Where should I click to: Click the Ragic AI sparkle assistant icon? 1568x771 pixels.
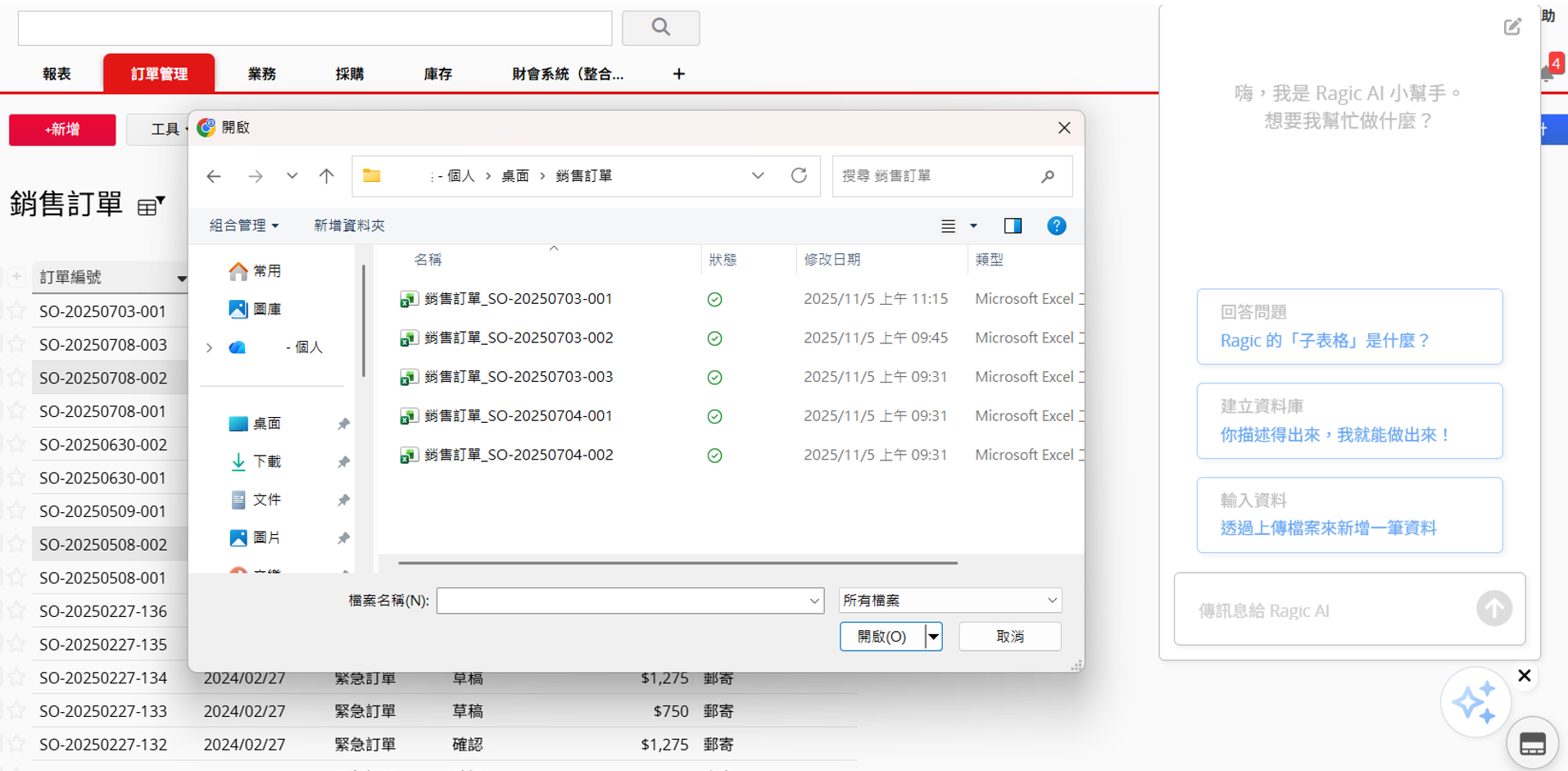click(1474, 702)
